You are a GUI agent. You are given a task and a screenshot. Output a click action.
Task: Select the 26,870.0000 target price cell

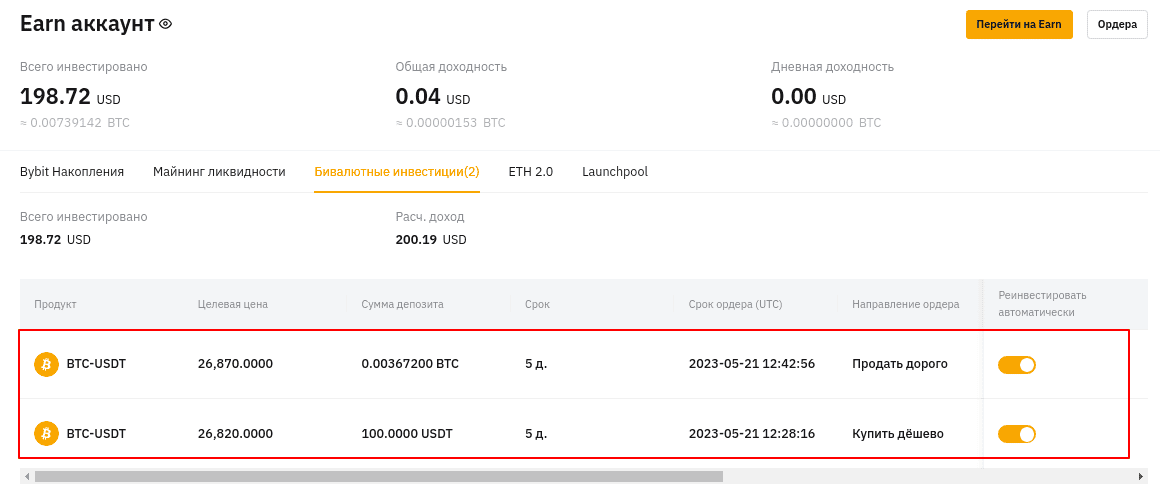click(235, 364)
